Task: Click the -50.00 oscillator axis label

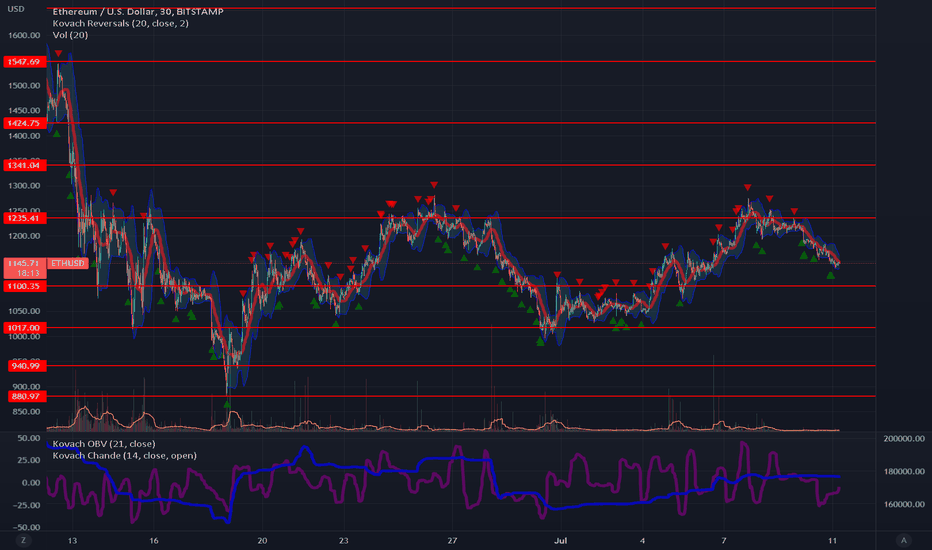Action: tap(26, 527)
